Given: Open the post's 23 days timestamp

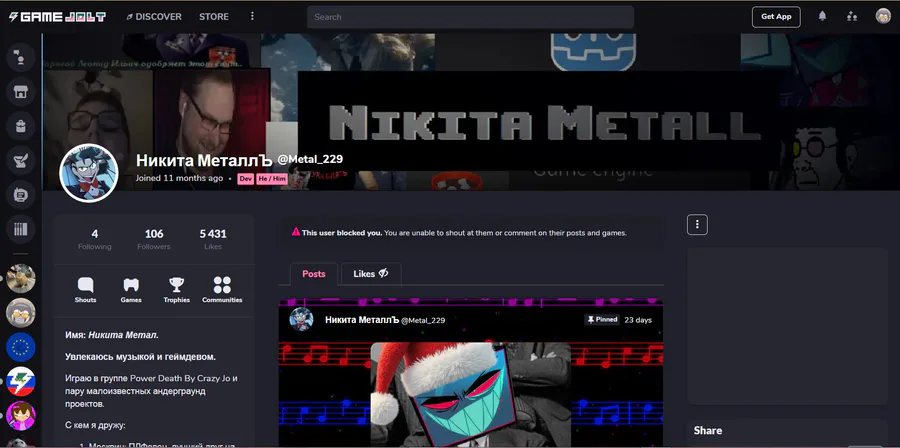Looking at the screenshot, I should click(638, 320).
